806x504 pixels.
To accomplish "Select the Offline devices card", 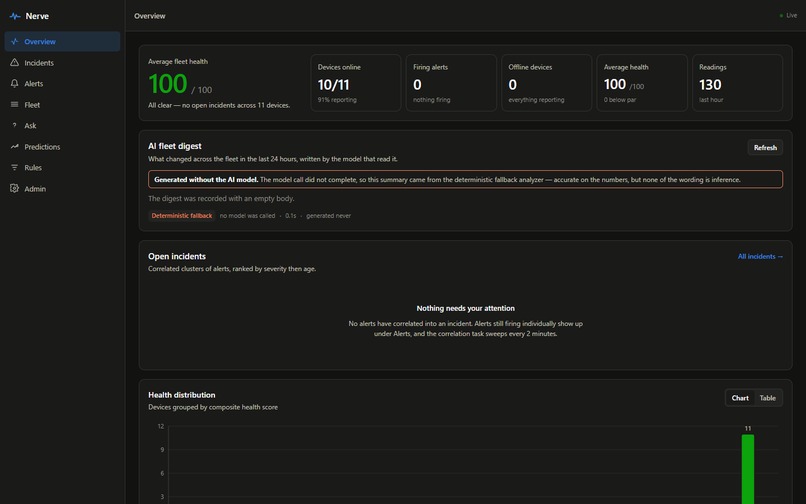I will click(546, 83).
